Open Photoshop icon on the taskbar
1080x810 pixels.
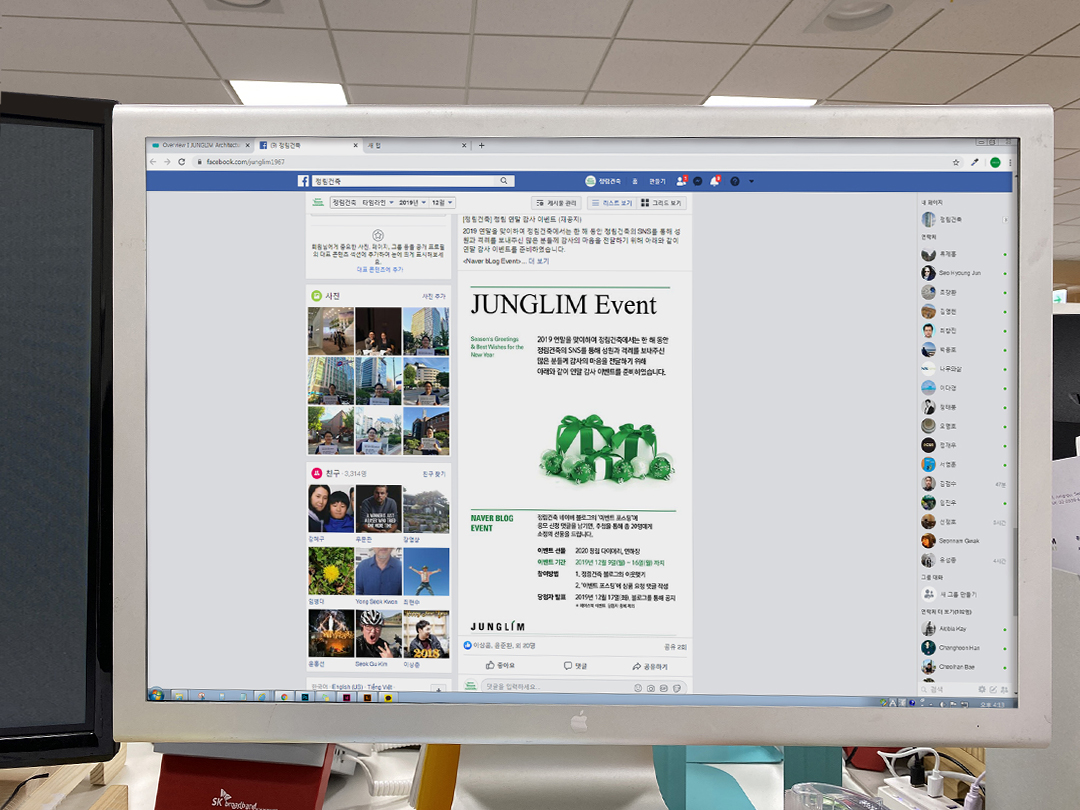(x=305, y=697)
